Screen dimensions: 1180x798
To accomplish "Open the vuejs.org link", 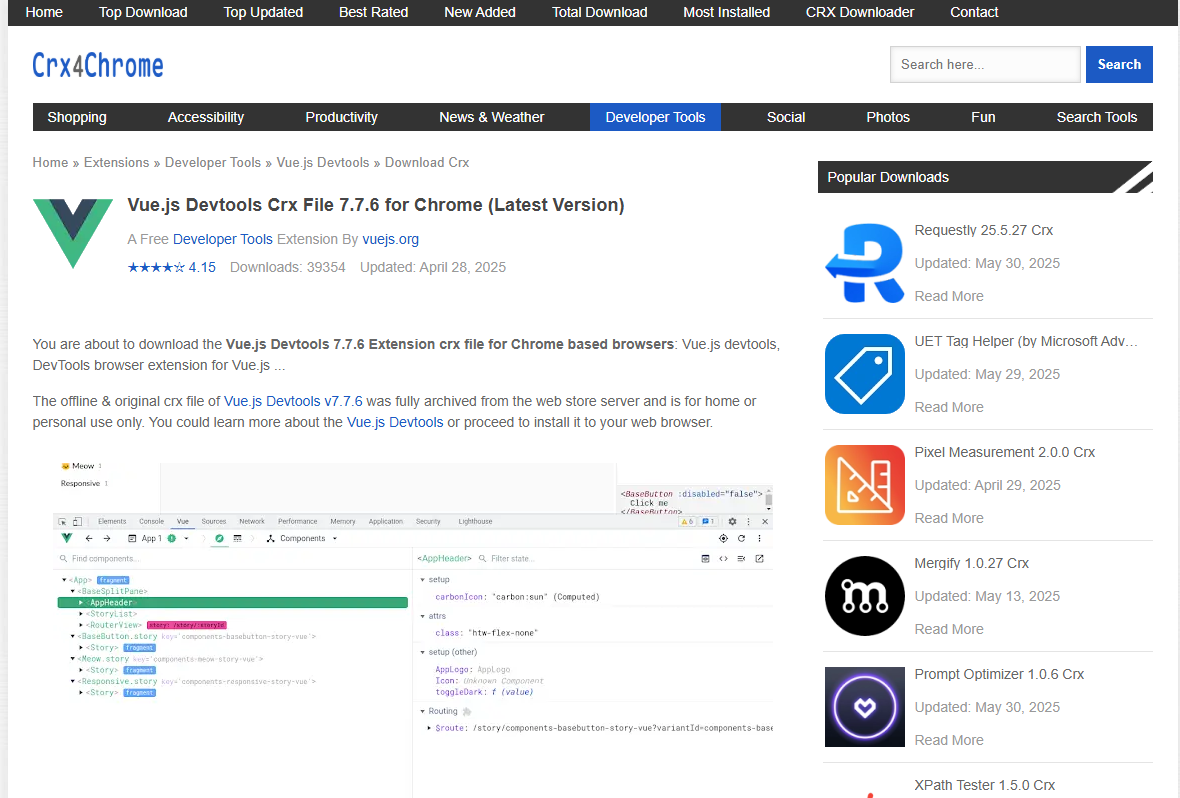I will tap(390, 239).
